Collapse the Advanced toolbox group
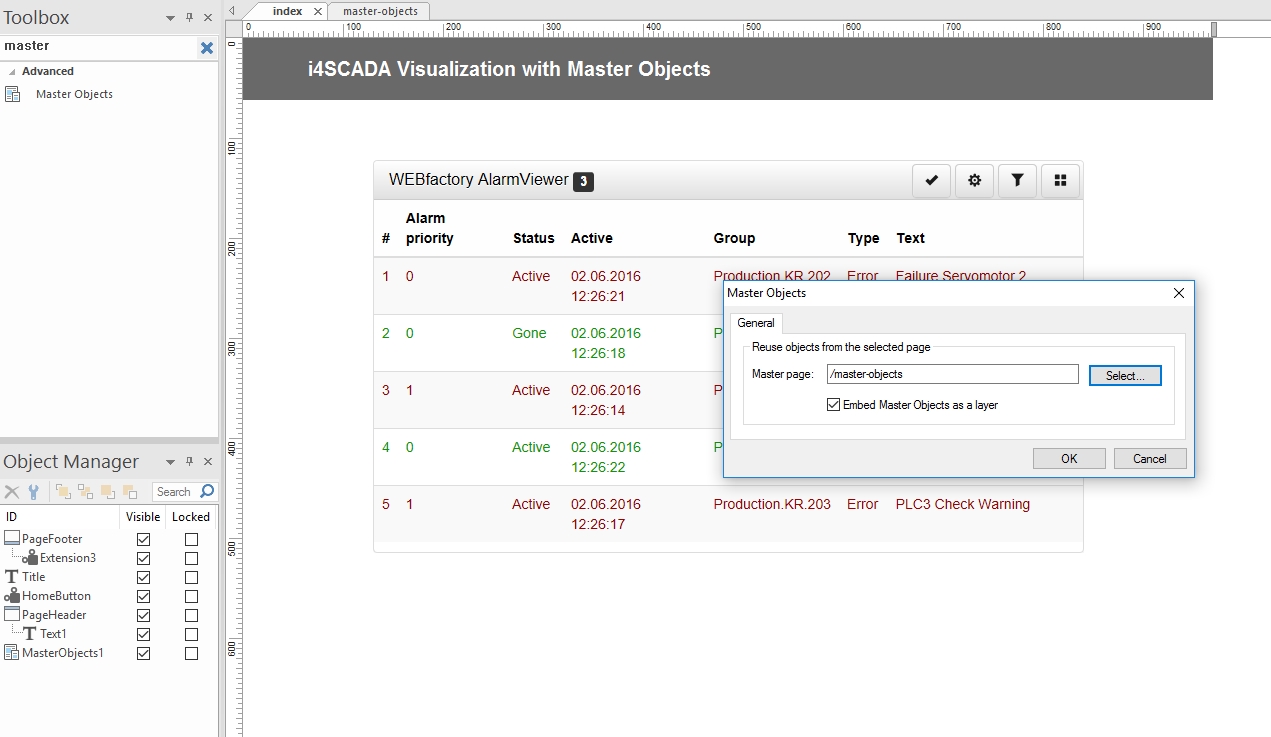This screenshot has height=737, width=1271. [x=12, y=72]
